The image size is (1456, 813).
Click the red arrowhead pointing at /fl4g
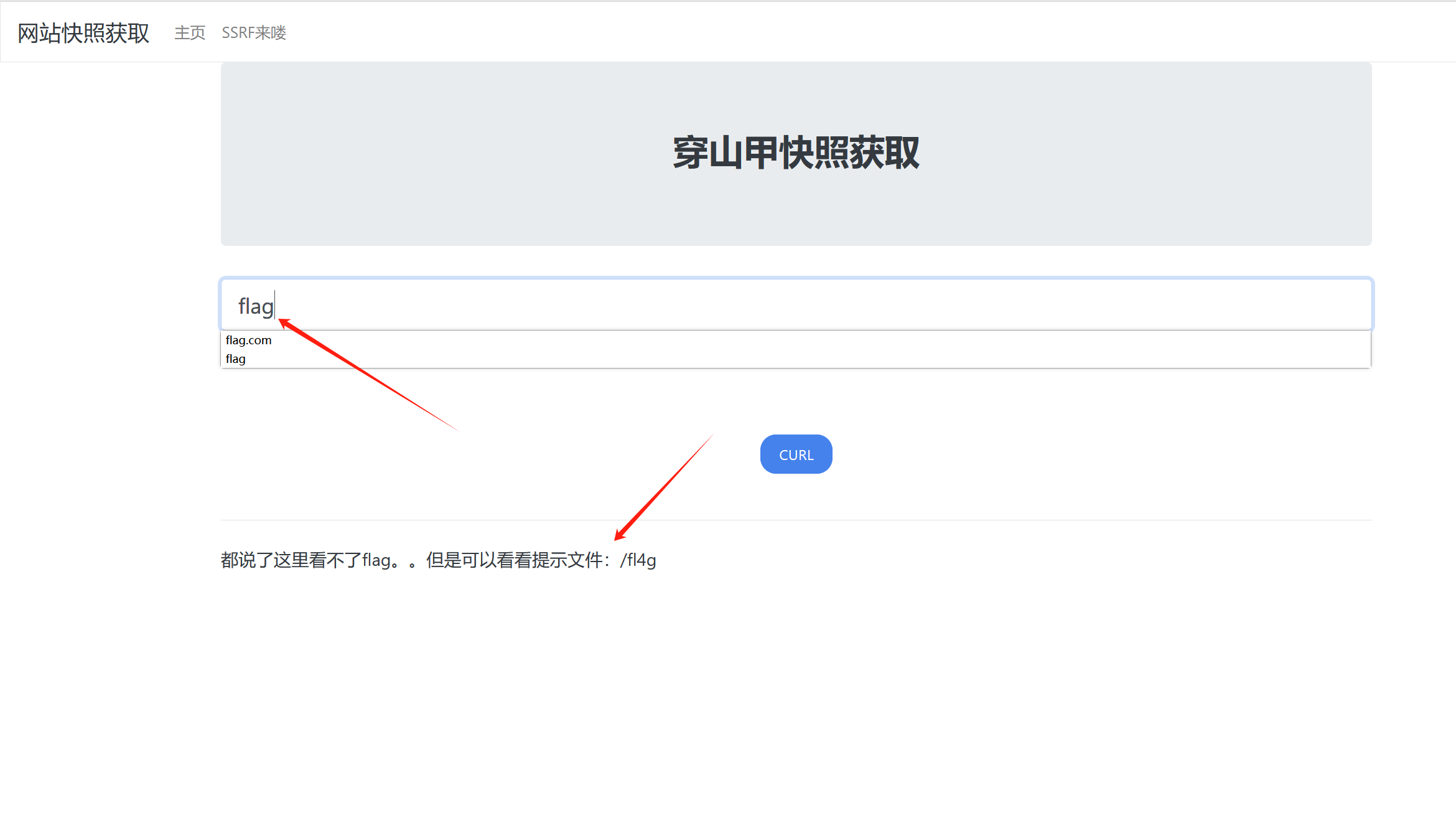click(618, 536)
